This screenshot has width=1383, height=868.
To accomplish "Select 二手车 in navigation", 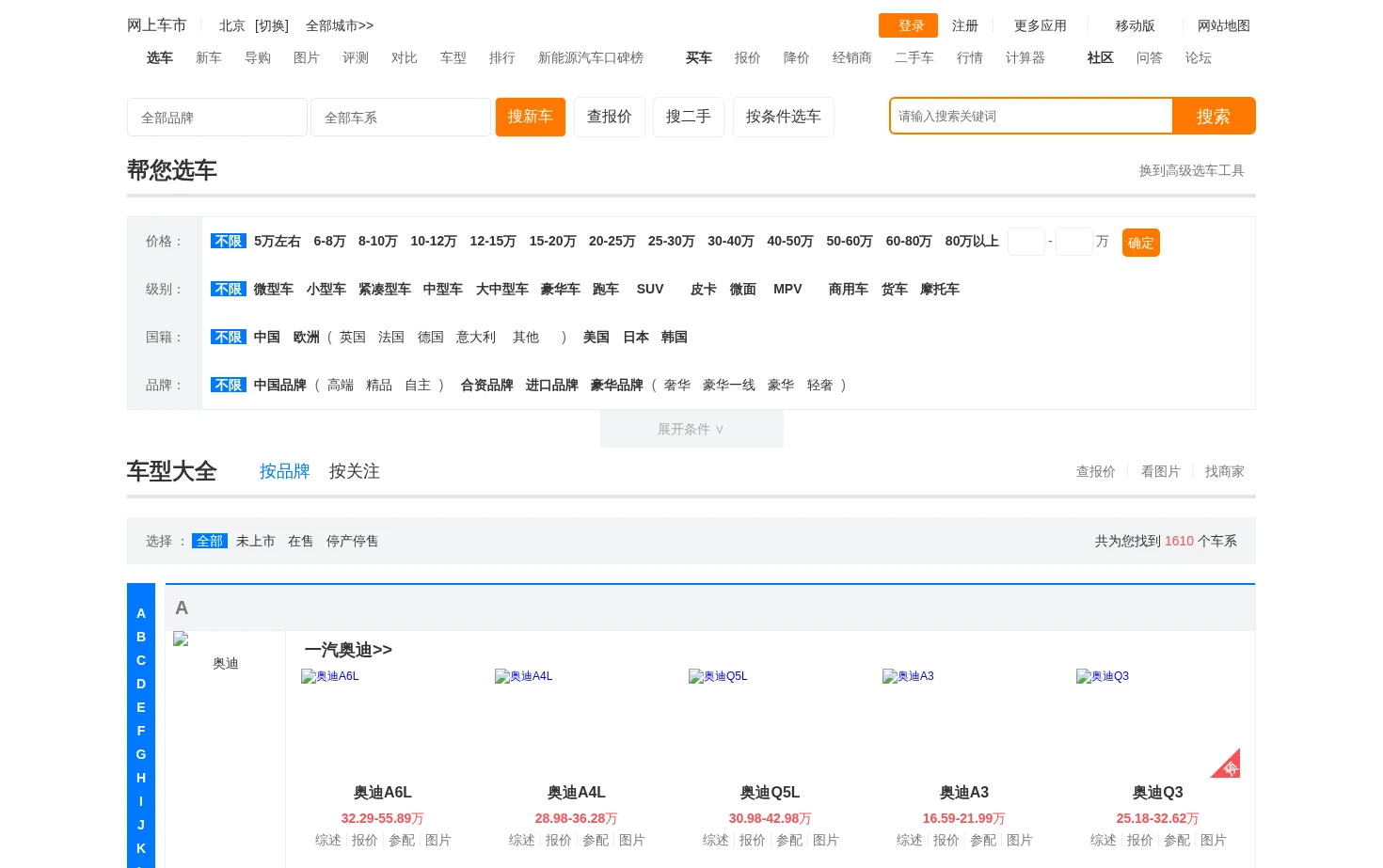I will tap(914, 57).
